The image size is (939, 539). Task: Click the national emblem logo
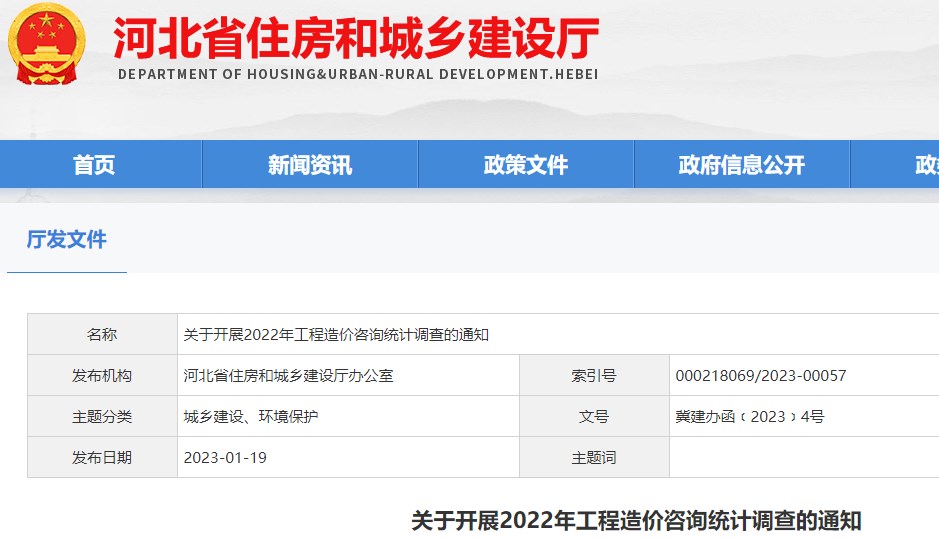tap(47, 44)
